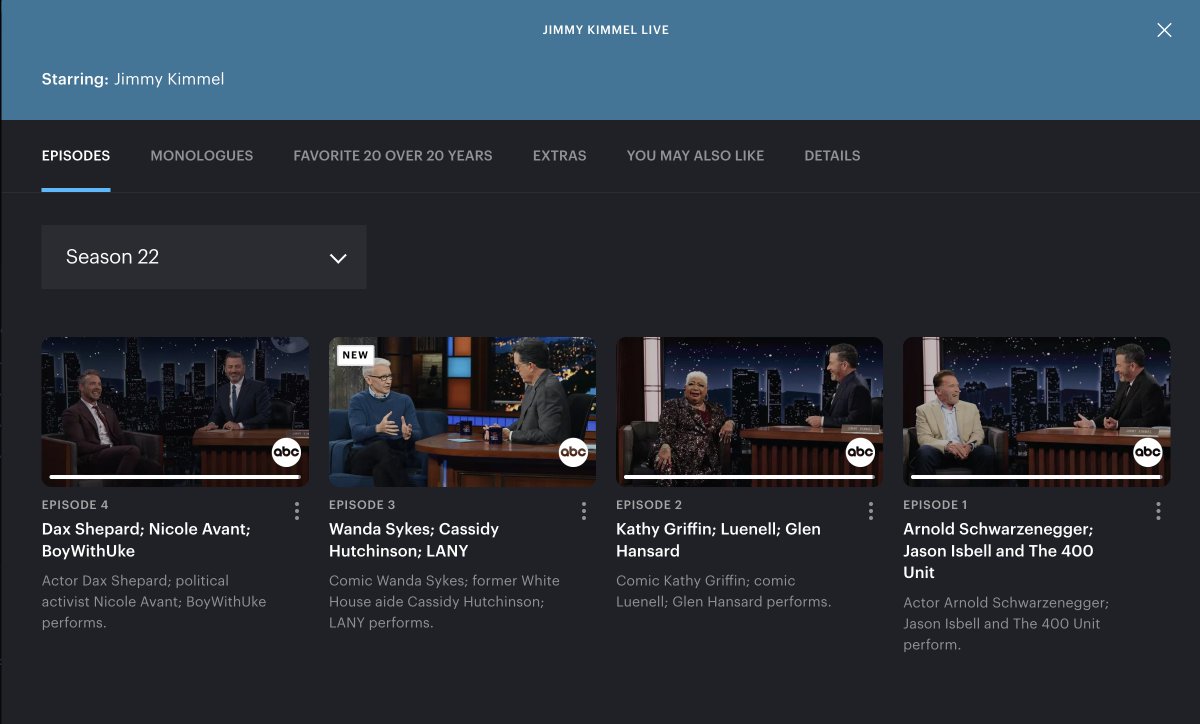Click the EPISODE 3 label
This screenshot has height=724, width=1200.
pyautogui.click(x=362, y=505)
